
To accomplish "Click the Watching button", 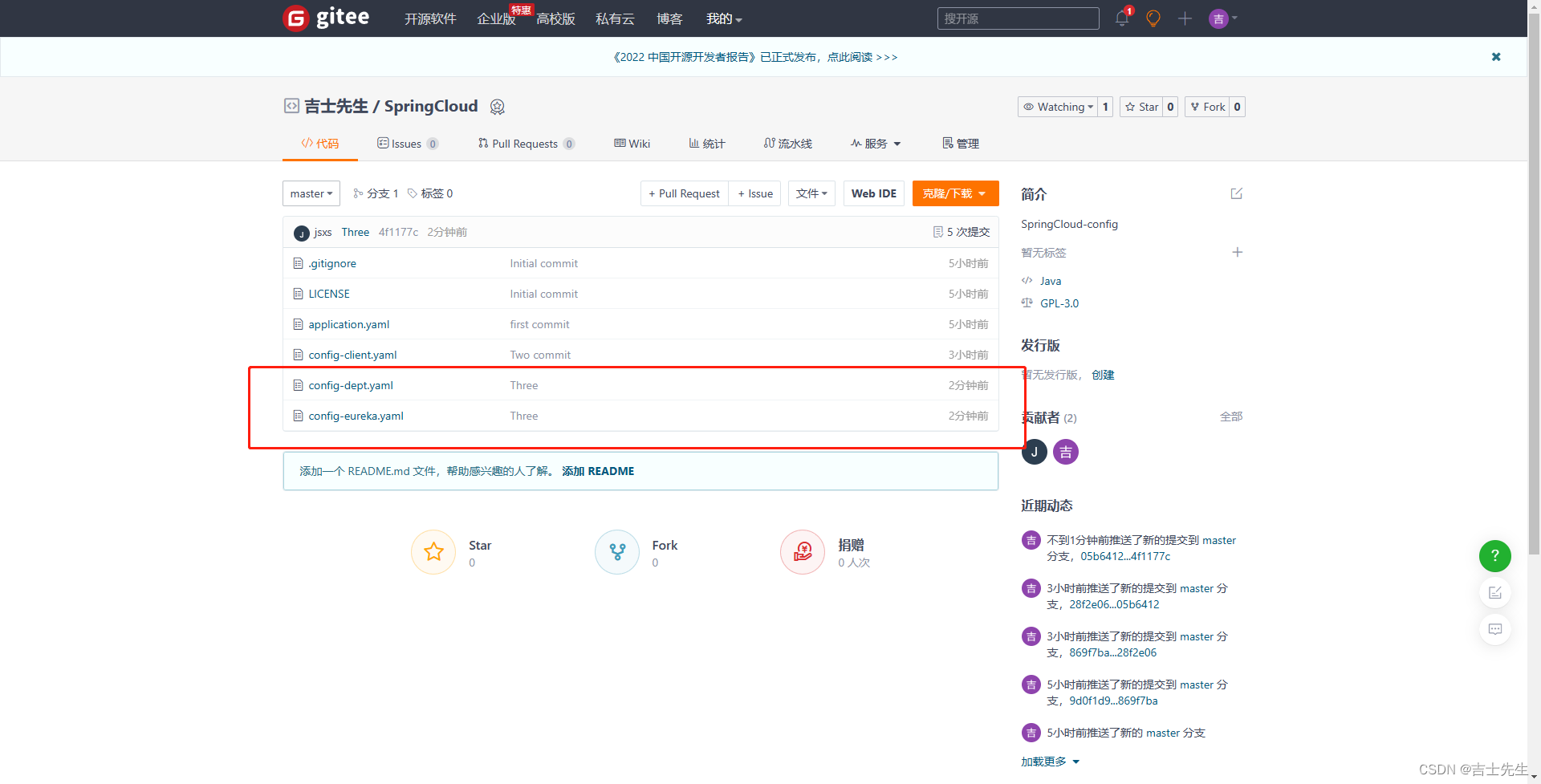I will (1058, 107).
